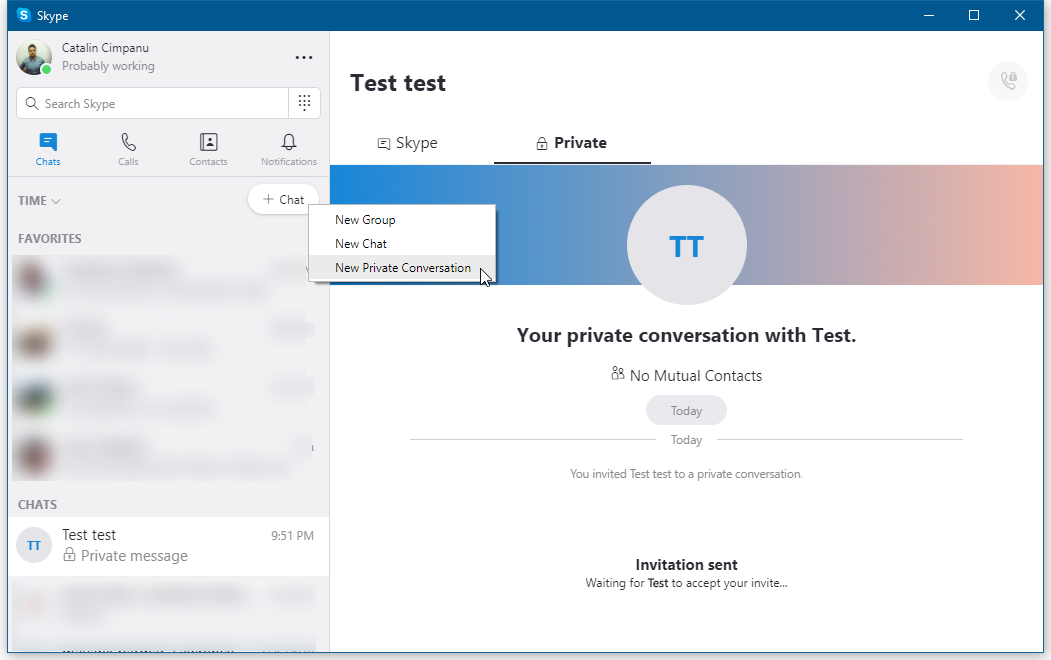Click 'You invited Test test' message

(686, 474)
